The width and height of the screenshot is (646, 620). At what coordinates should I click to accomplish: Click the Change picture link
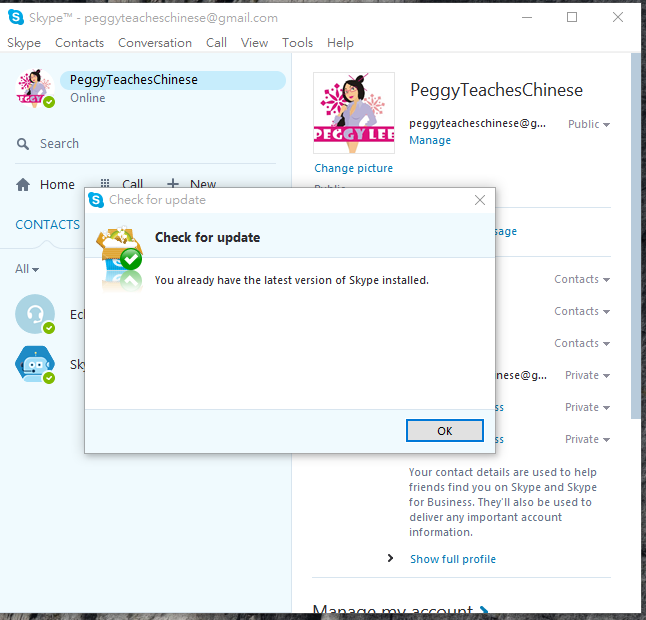(353, 168)
